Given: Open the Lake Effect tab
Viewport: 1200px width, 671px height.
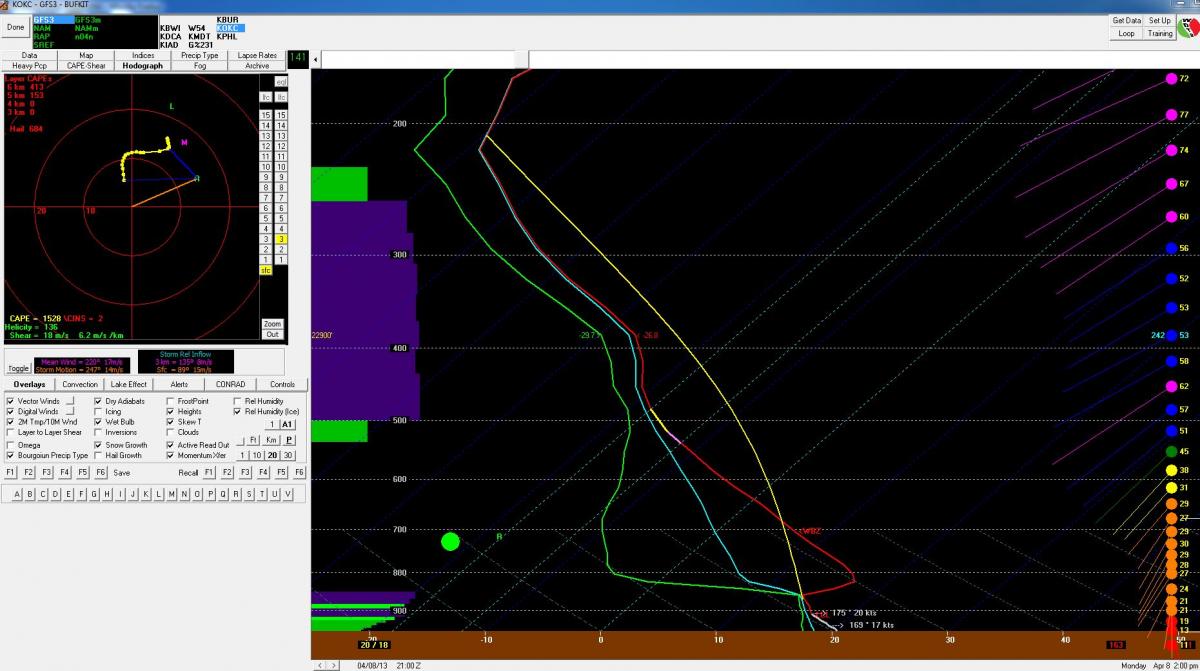Looking at the screenshot, I should (x=130, y=384).
